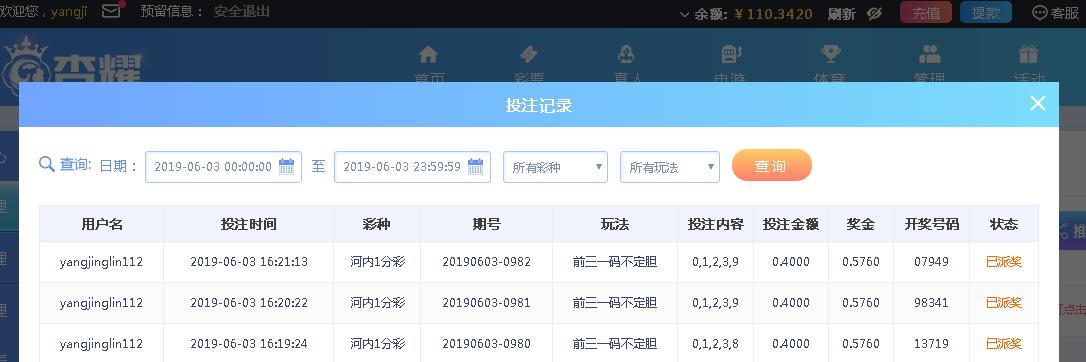
Task: Click draw number 07949
Action: point(931,262)
